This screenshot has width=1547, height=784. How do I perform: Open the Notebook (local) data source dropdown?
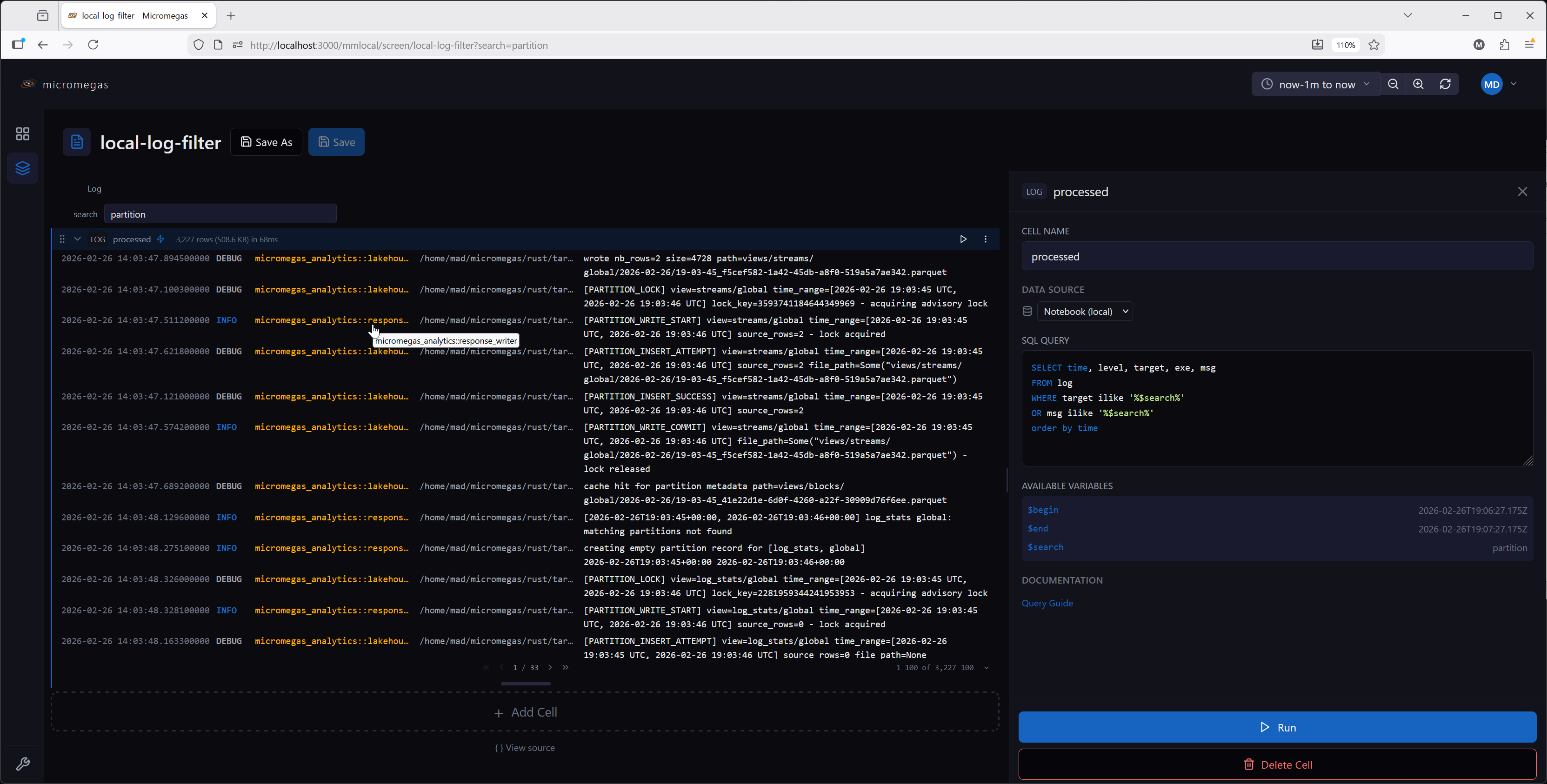click(1085, 311)
